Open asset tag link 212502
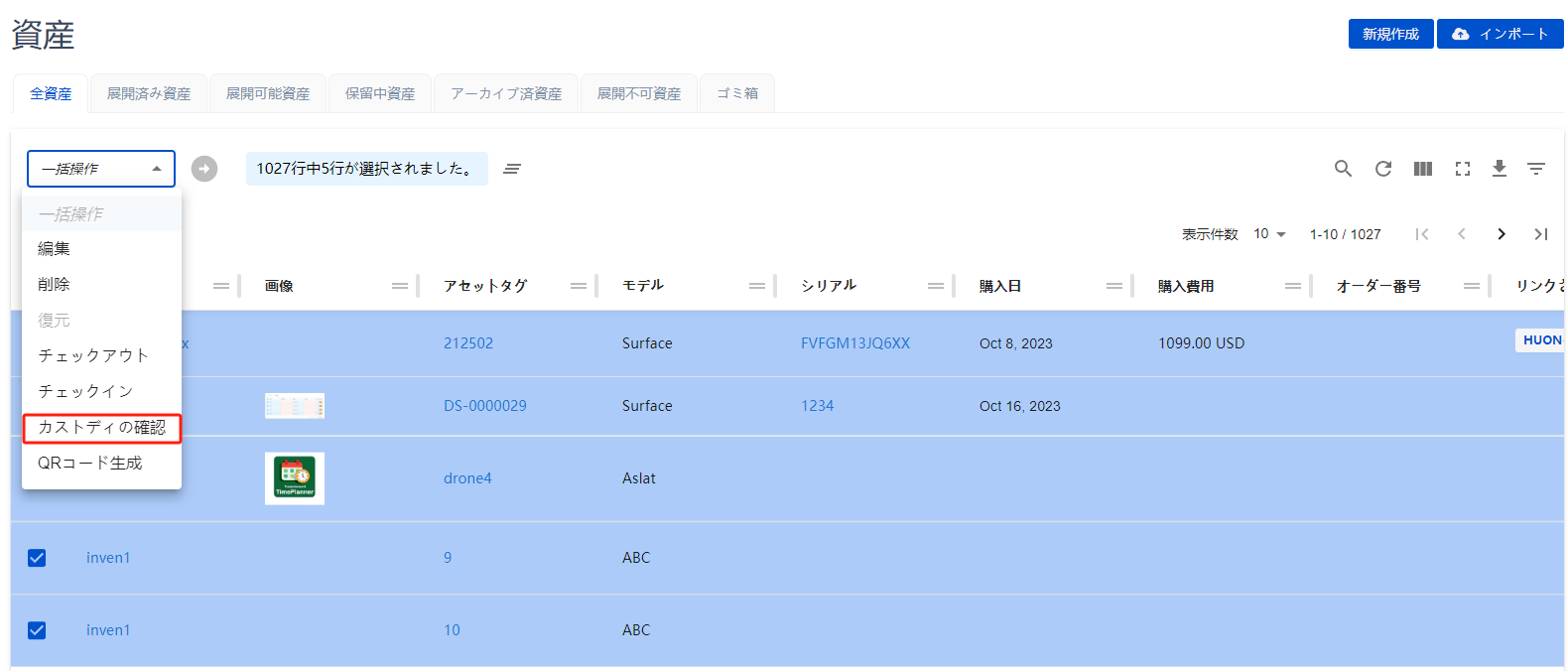Image resolution: width=1568 pixels, height=671 pixels. 468,343
